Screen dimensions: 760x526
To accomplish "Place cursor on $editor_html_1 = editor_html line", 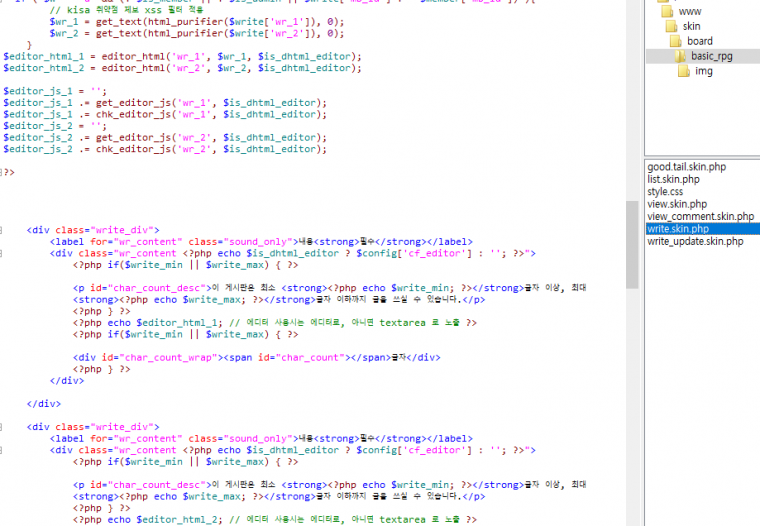I will click(x=182, y=56).
